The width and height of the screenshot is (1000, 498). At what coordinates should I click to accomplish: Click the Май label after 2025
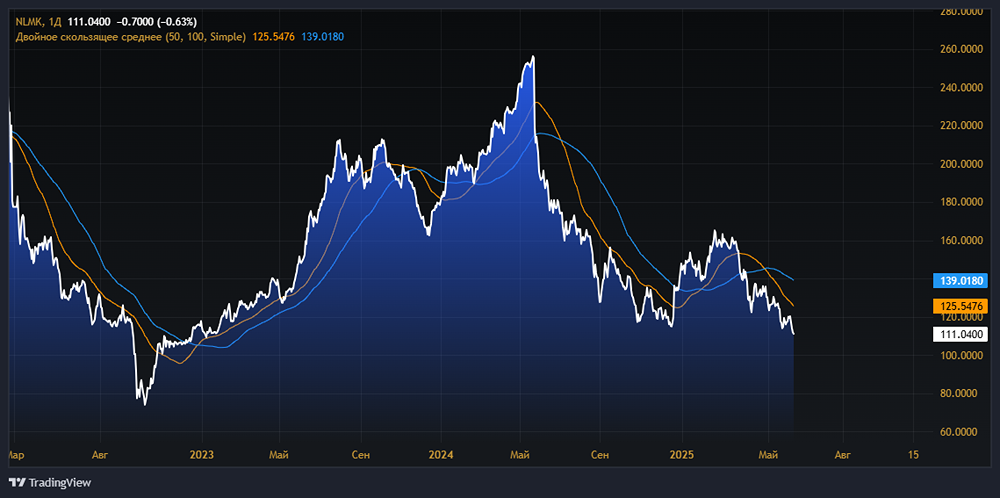coord(768,455)
